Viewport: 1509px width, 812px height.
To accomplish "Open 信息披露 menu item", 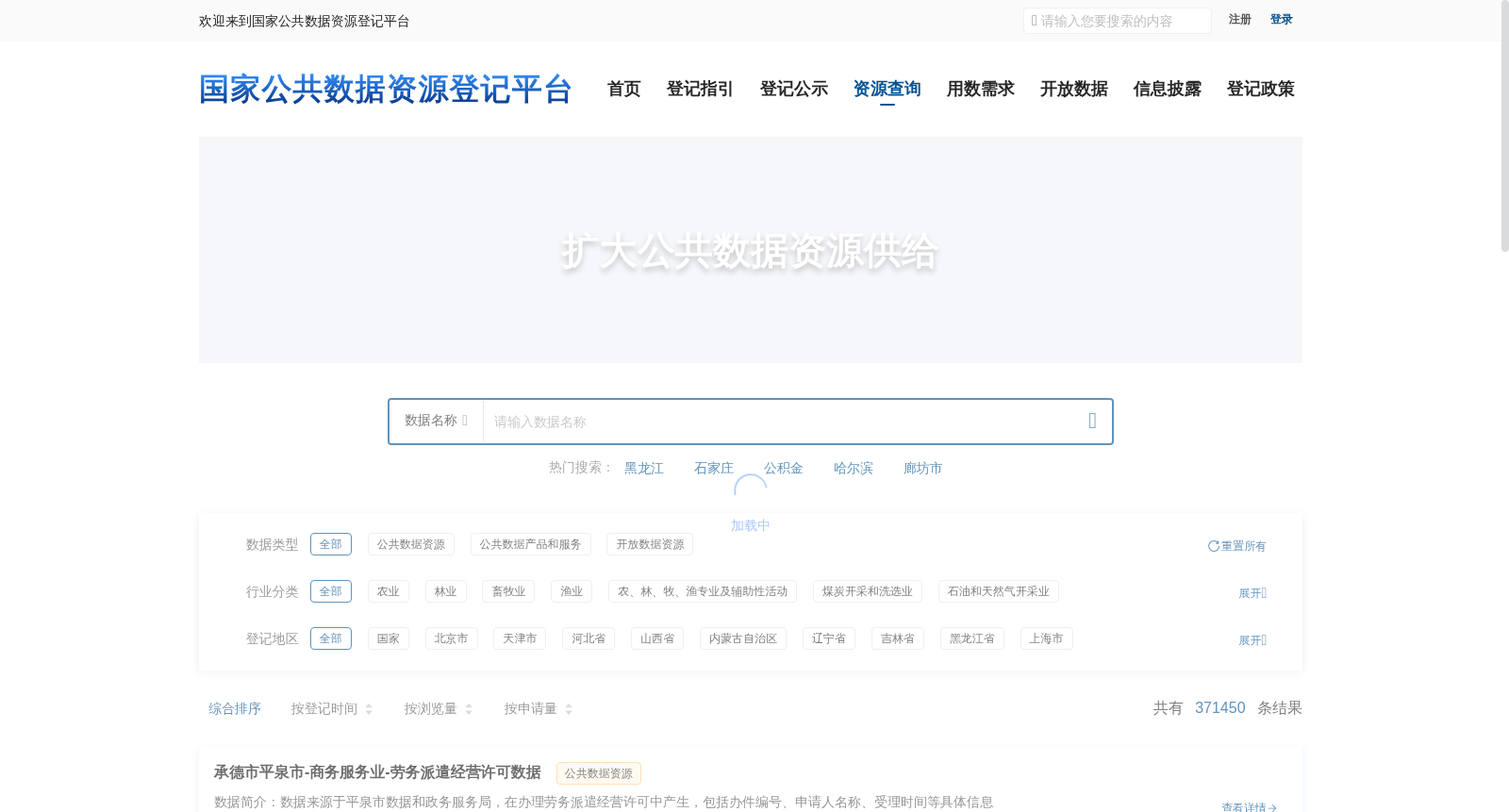I will (x=1168, y=89).
